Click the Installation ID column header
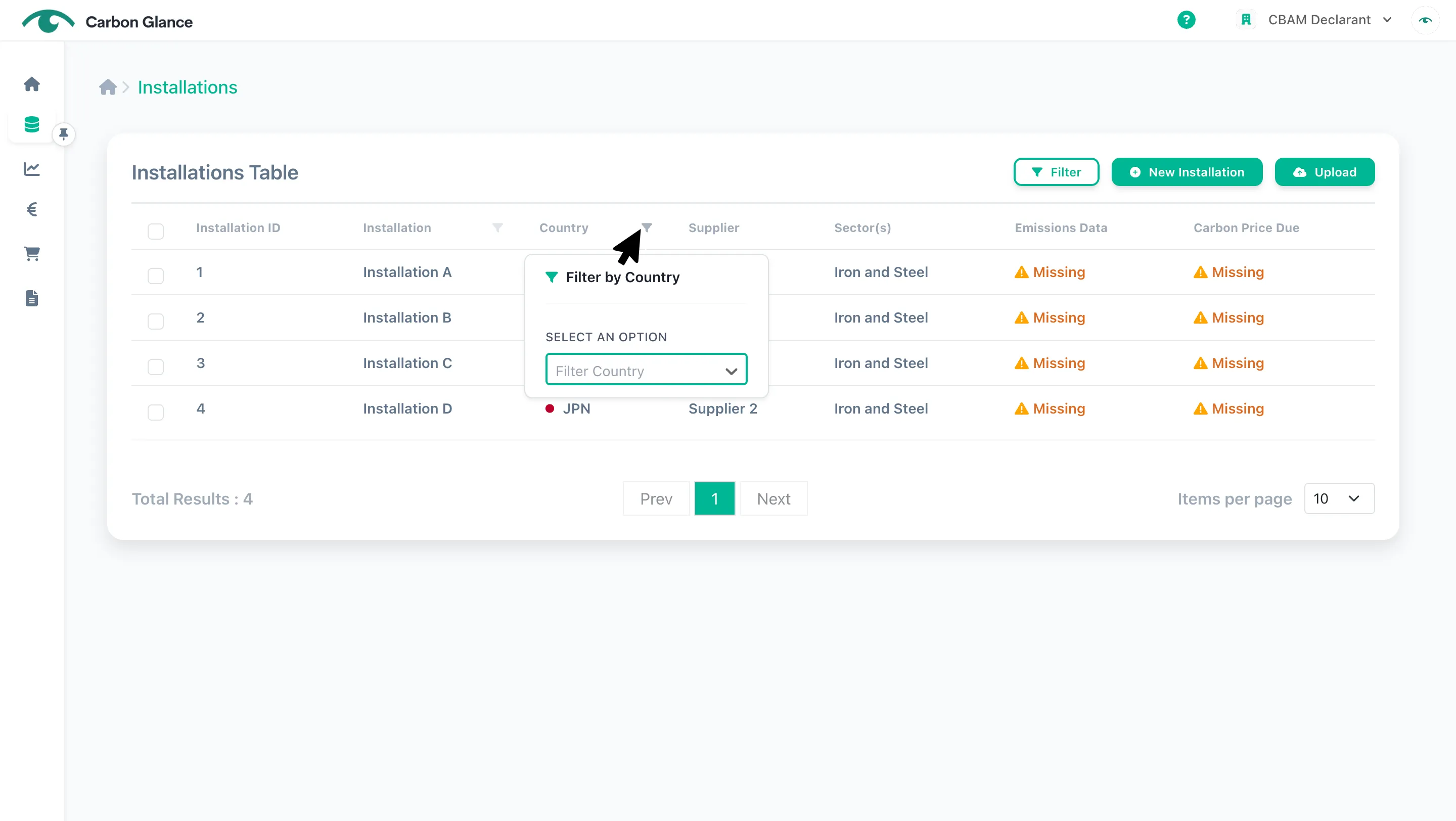 238,227
